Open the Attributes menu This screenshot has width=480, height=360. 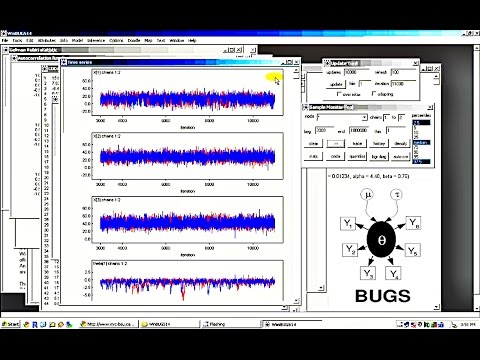[x=47, y=40]
